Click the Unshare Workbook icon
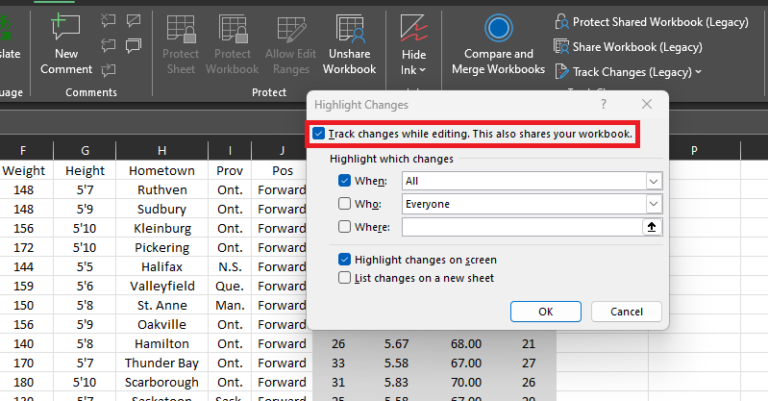 click(349, 28)
